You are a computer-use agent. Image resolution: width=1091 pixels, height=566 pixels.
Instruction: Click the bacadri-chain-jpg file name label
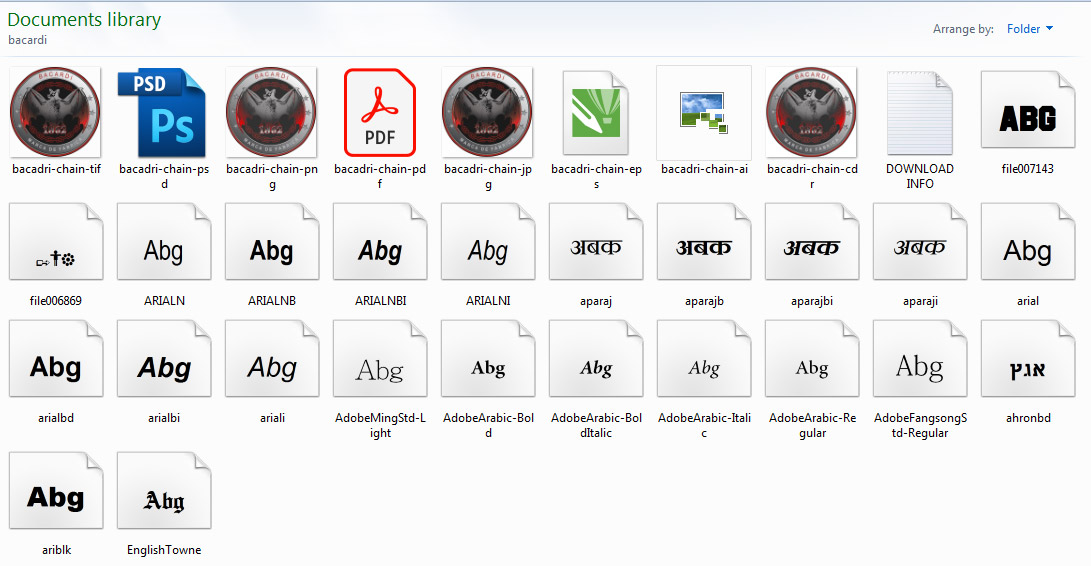[487, 176]
